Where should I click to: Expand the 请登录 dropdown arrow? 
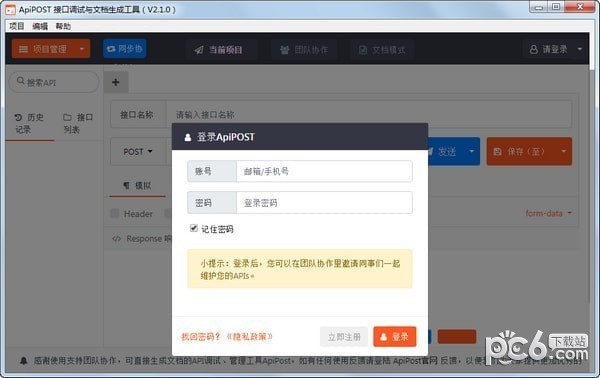coord(579,49)
